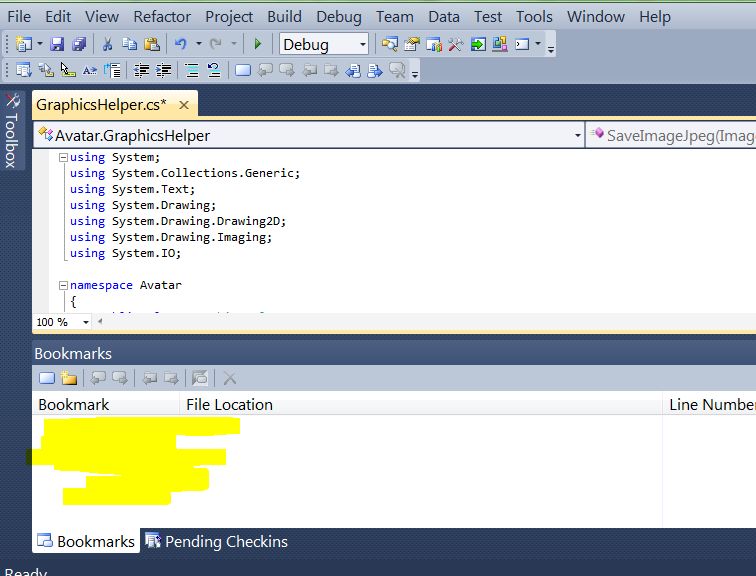Expand the Toolbox side panel

pyautogui.click(x=12, y=131)
